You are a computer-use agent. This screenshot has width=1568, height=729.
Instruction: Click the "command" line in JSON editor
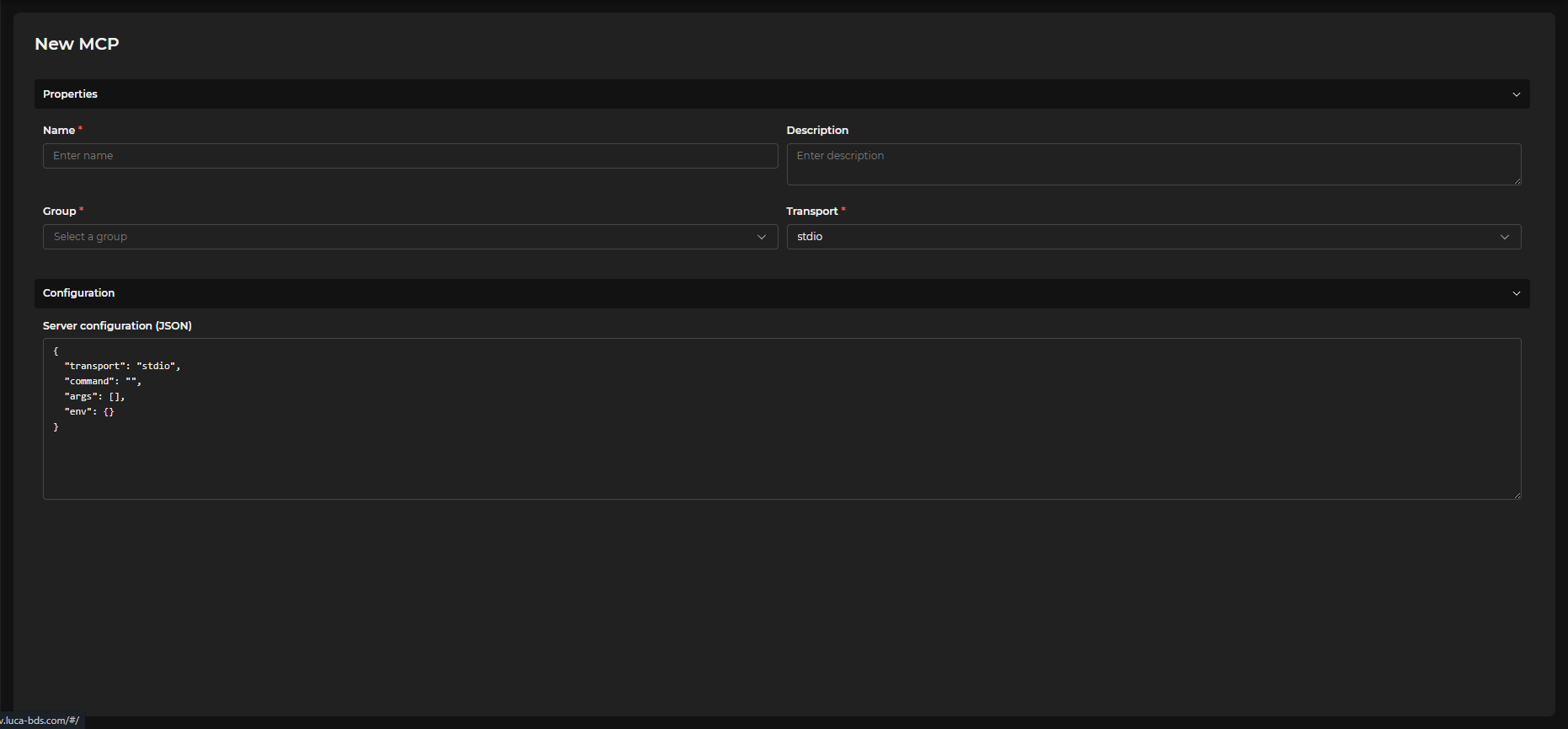103,381
